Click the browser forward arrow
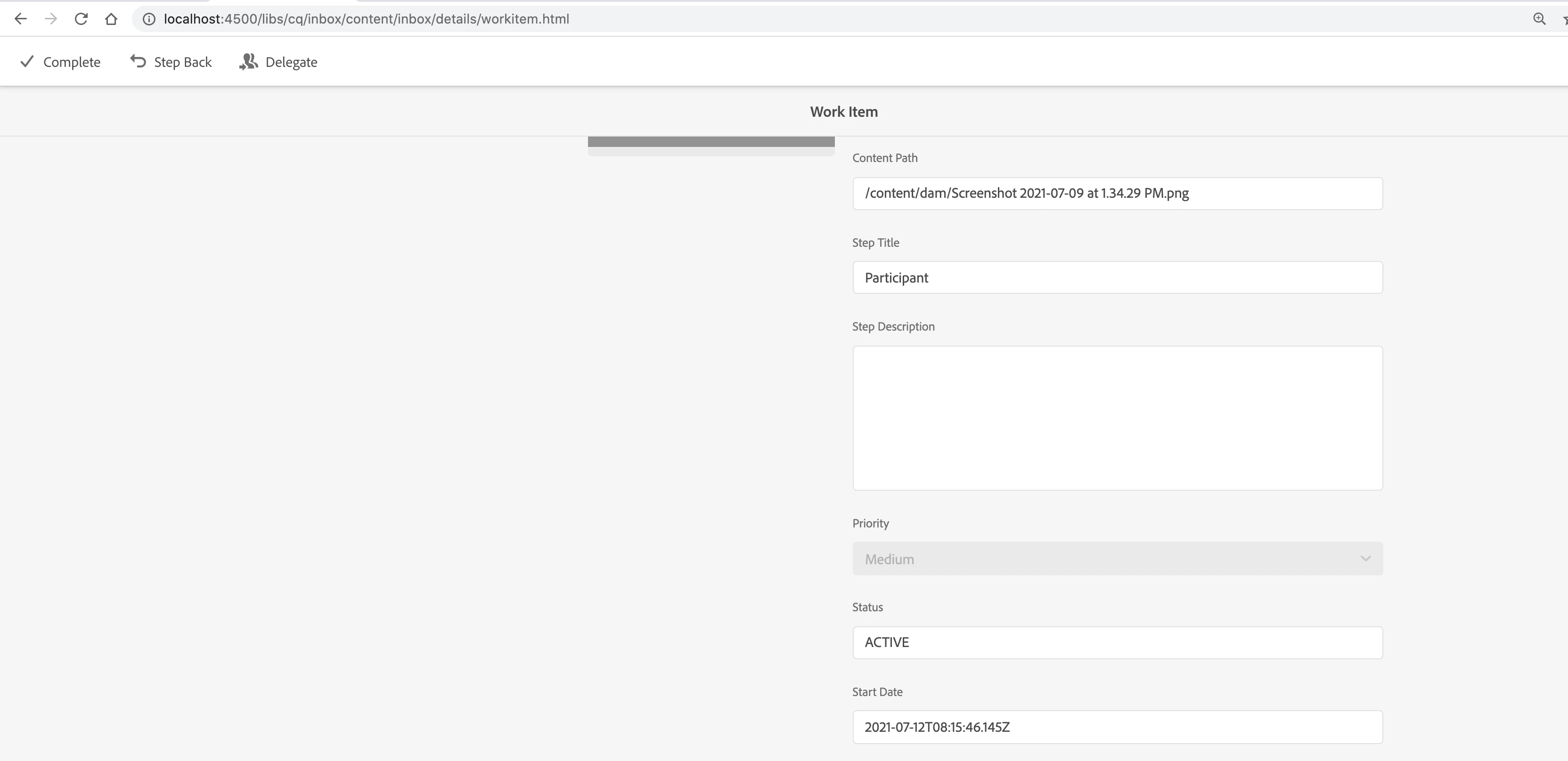The width and height of the screenshot is (1568, 761). tap(51, 19)
